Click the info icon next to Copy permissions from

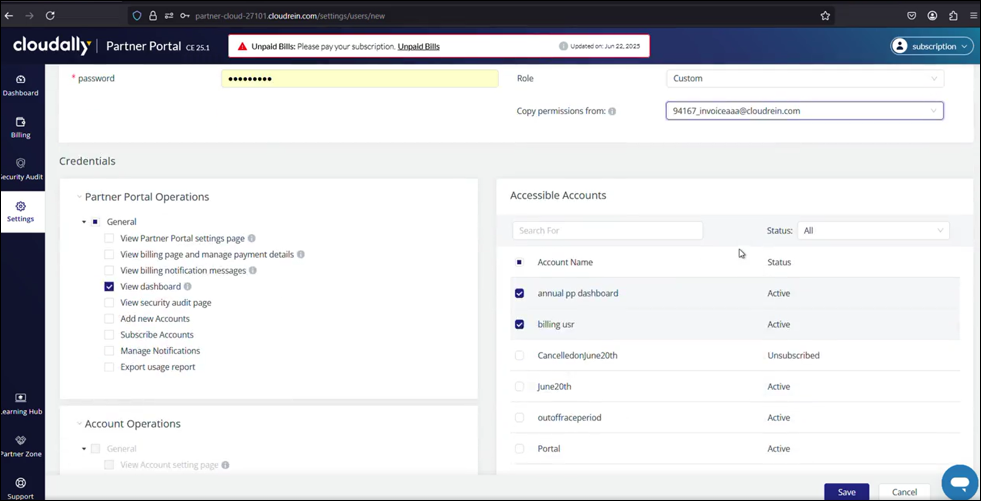612,111
